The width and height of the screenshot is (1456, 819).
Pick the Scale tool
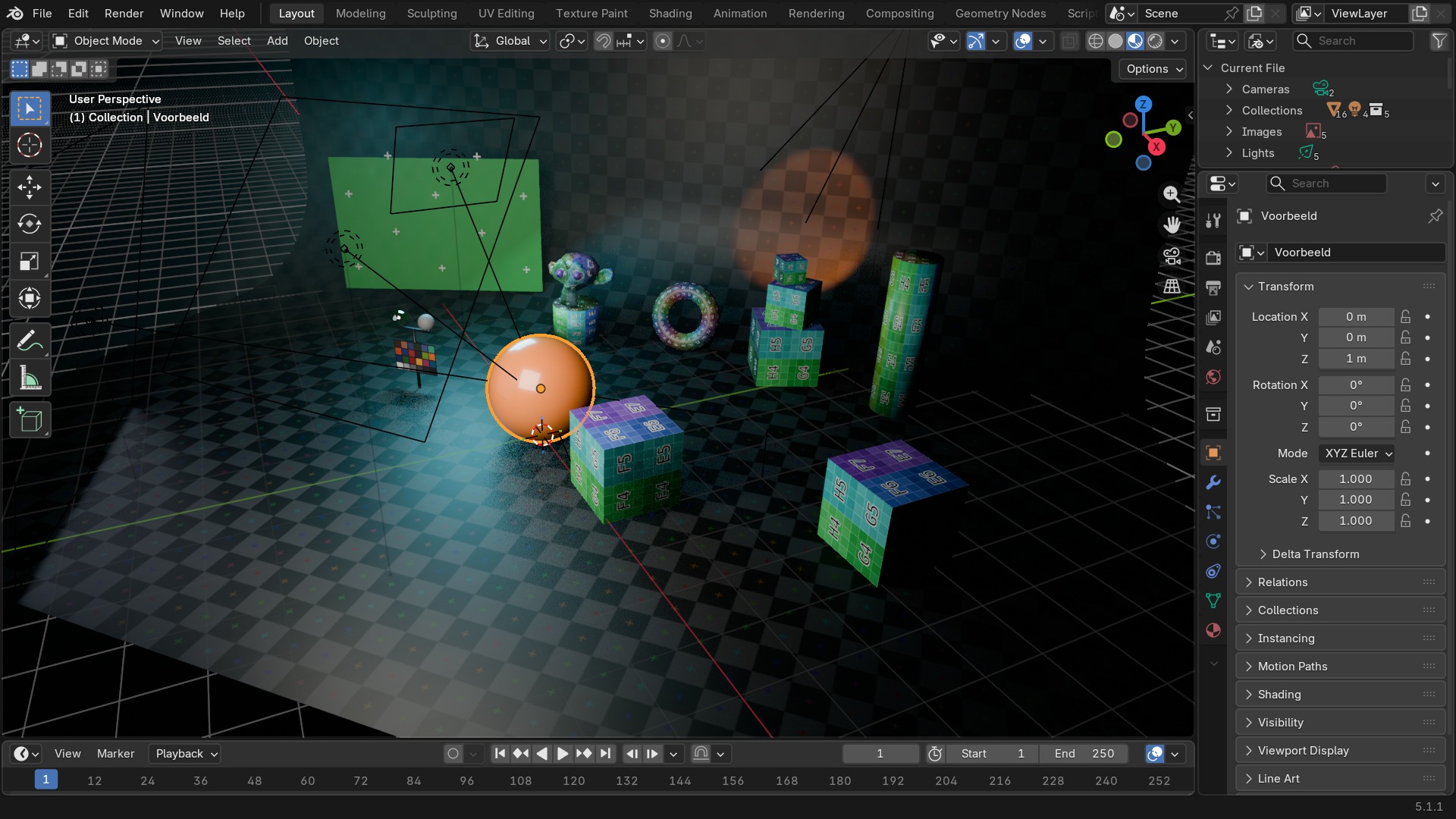pyautogui.click(x=30, y=262)
